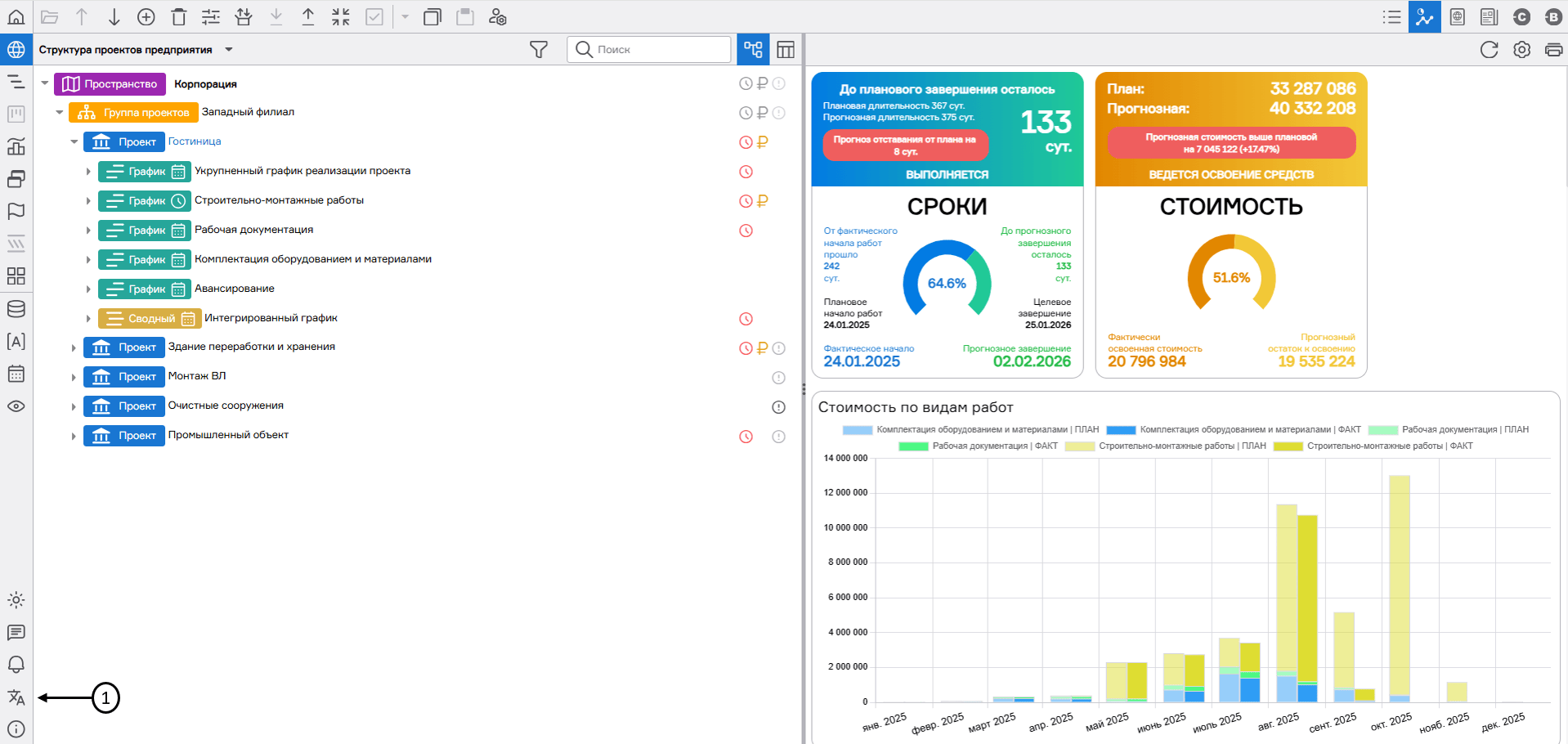Switch to table view mode
1568x744 pixels.
tap(786, 50)
